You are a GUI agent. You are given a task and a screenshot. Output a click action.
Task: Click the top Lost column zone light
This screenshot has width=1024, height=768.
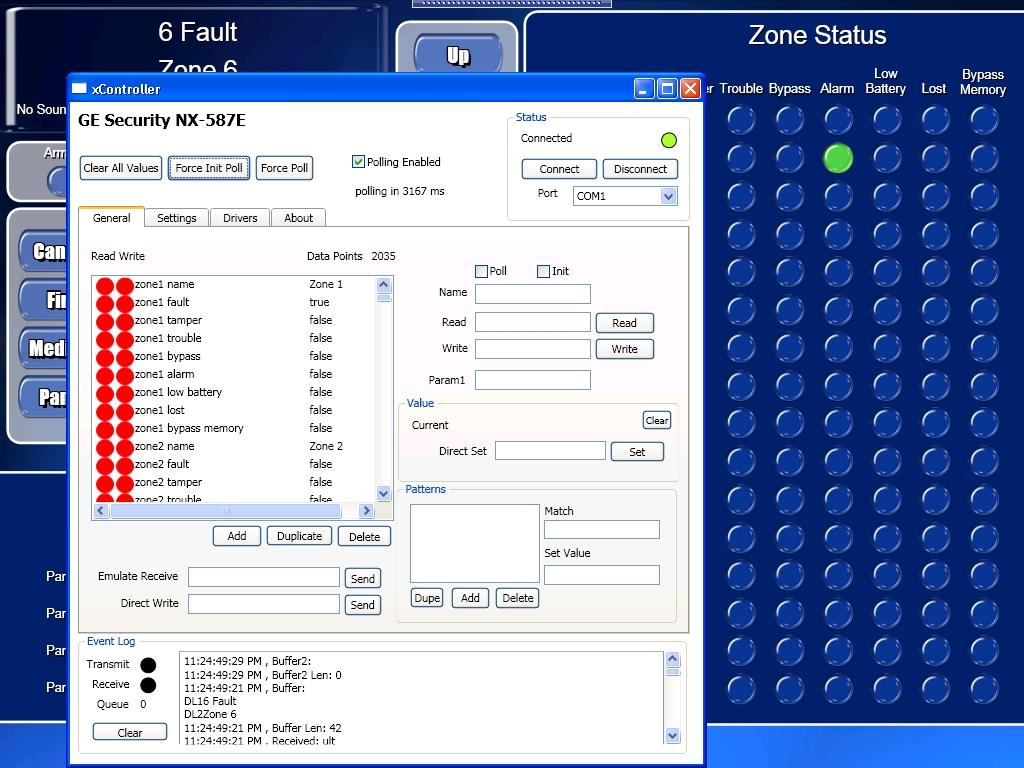click(x=935, y=120)
